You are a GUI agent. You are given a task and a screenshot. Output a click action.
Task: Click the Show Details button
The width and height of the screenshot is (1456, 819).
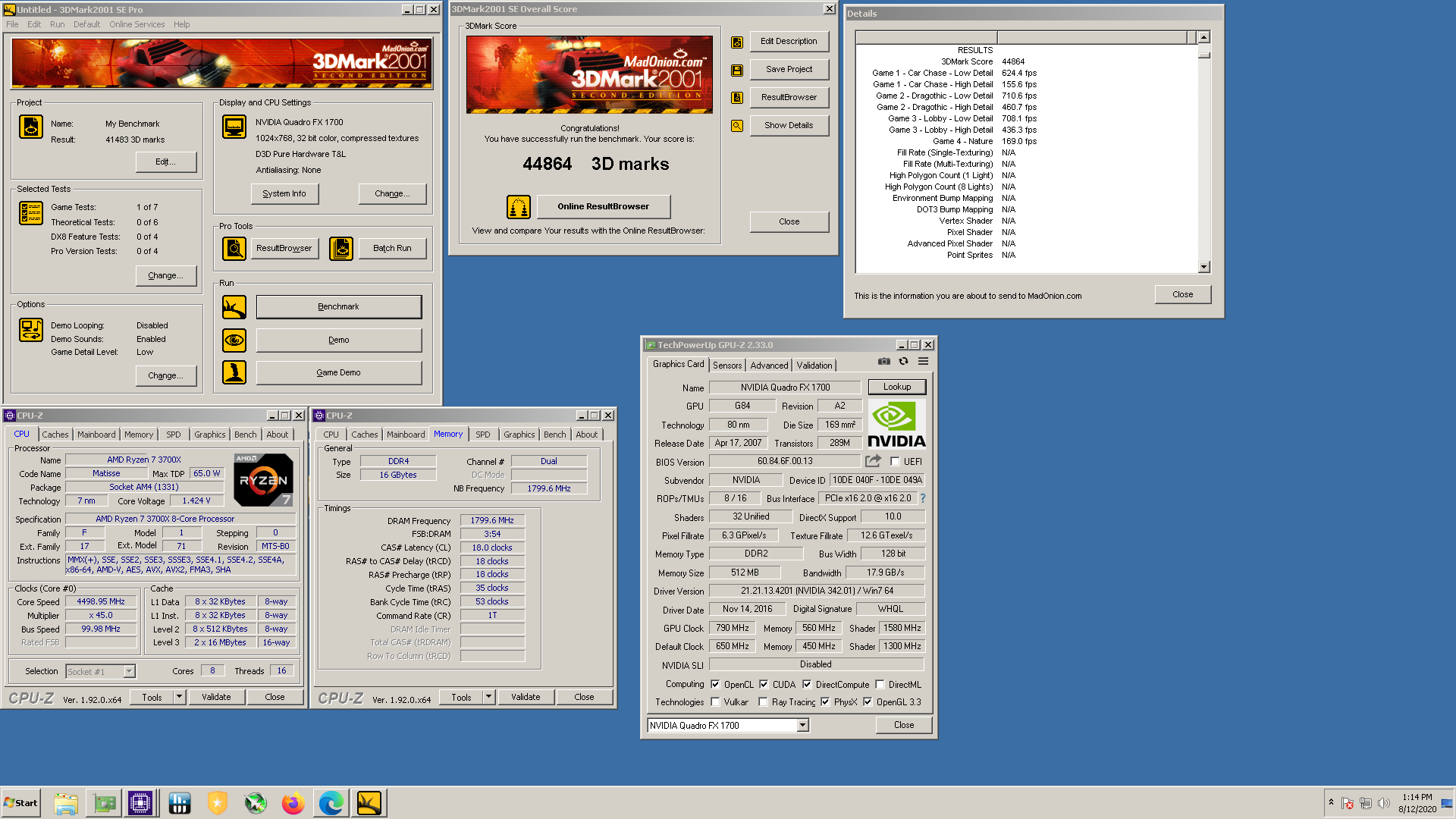(x=789, y=126)
